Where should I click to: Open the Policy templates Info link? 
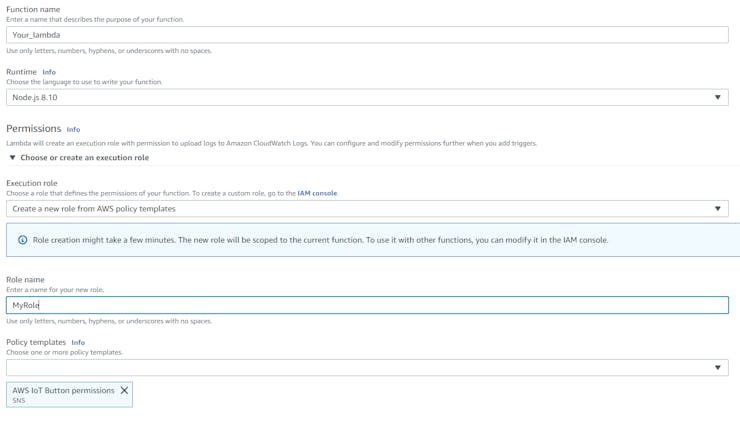tap(78, 342)
